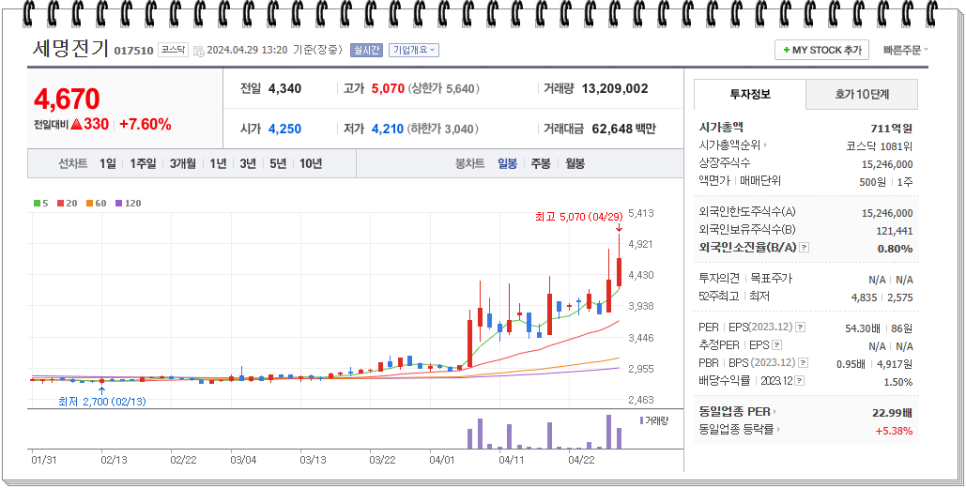Image resolution: width=966 pixels, height=488 pixels.
Task: Open the 동일업종 등락률 link
Action: [740, 429]
